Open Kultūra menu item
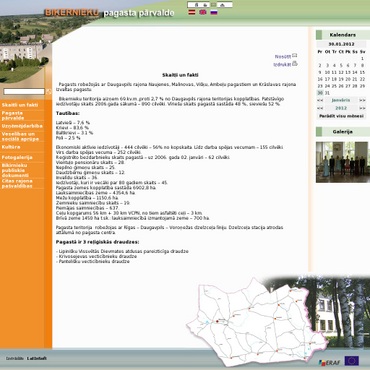Viewport: 370px width, 370px height. point(11,147)
